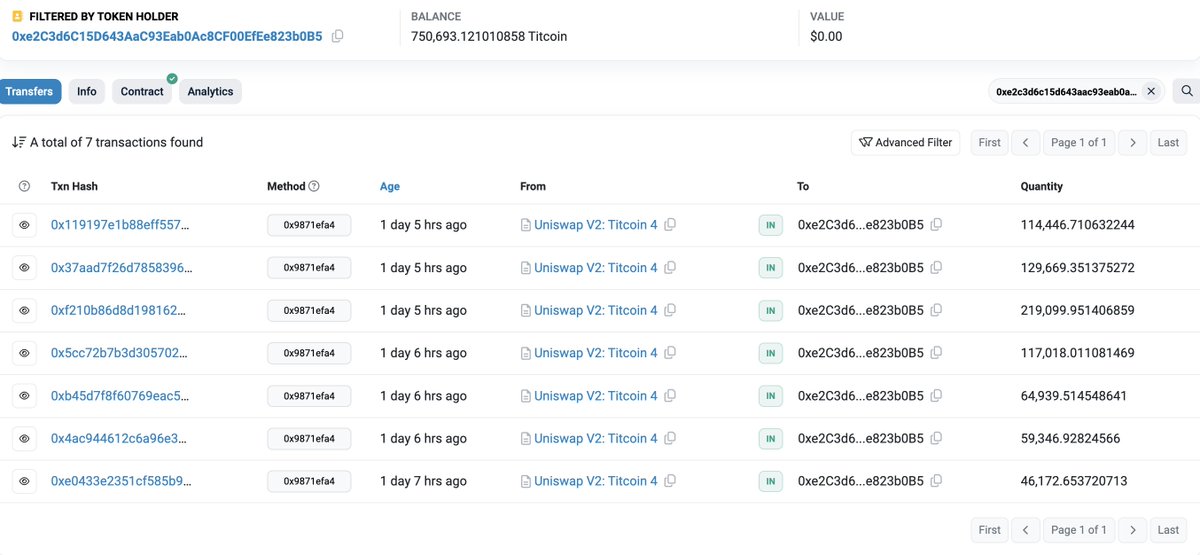Open transaction hash 0xb45d7f8f60769eac5
Viewport: 1200px width, 555px height.
[x=120, y=396]
